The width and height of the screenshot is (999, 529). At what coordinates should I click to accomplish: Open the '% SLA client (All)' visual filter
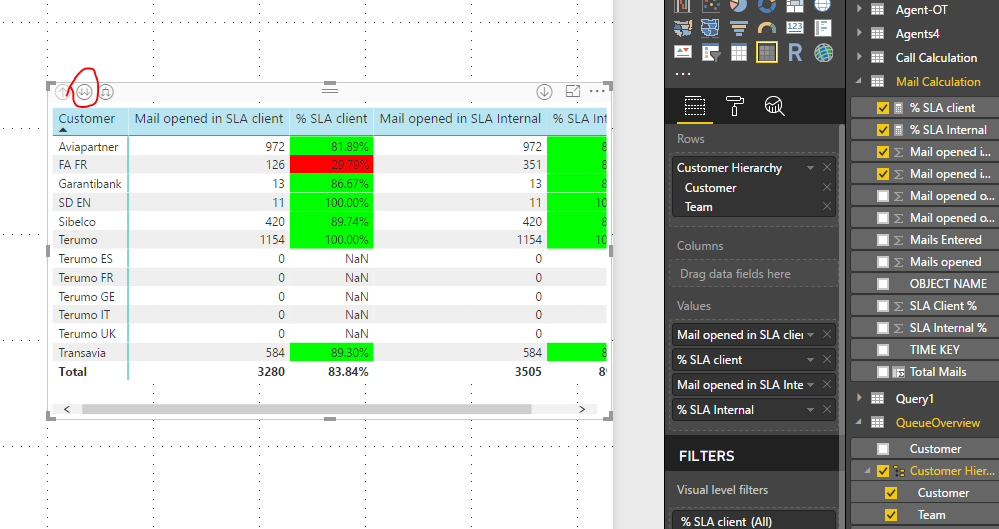point(753,520)
